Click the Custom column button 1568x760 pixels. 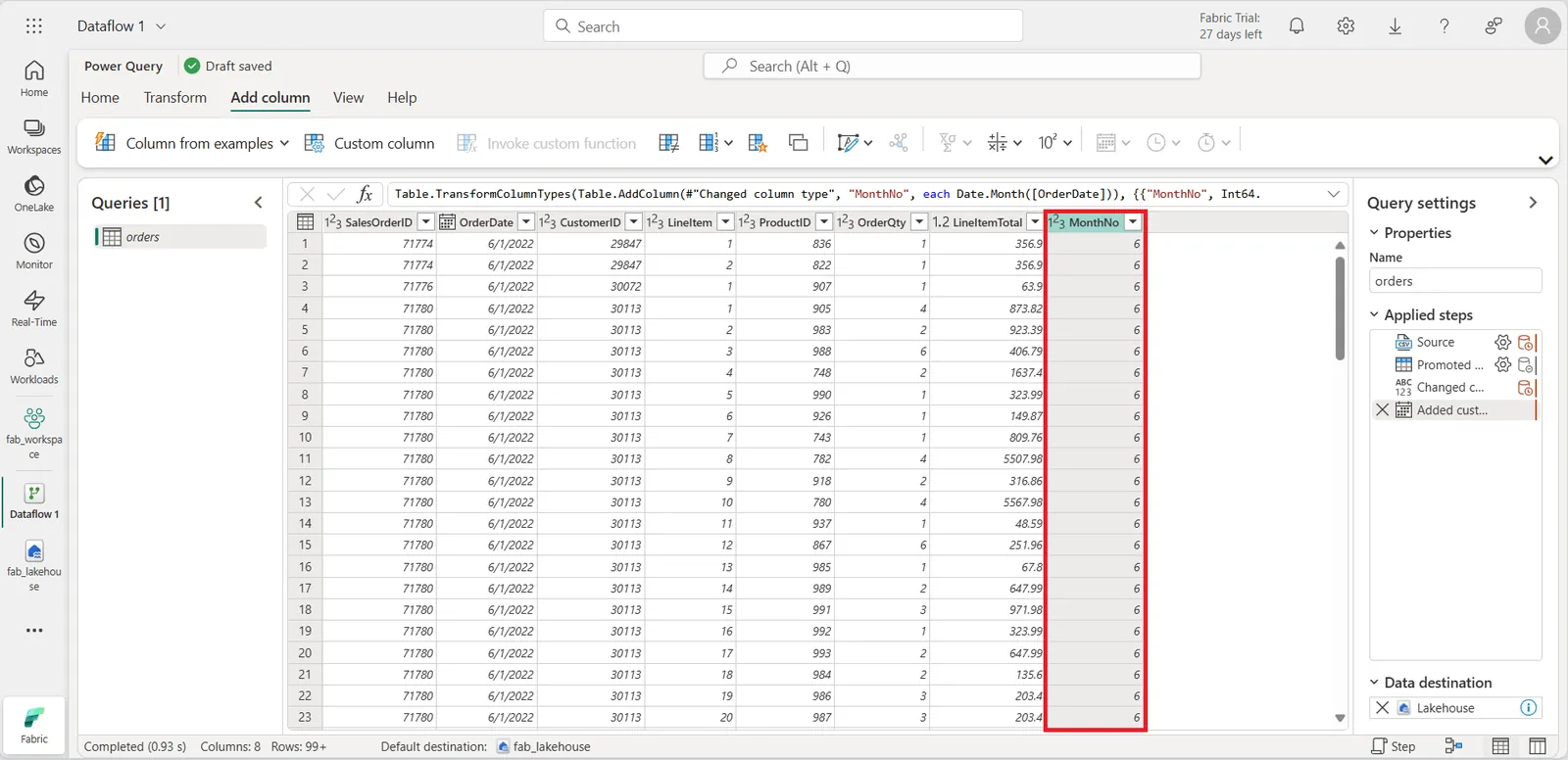coord(369,143)
